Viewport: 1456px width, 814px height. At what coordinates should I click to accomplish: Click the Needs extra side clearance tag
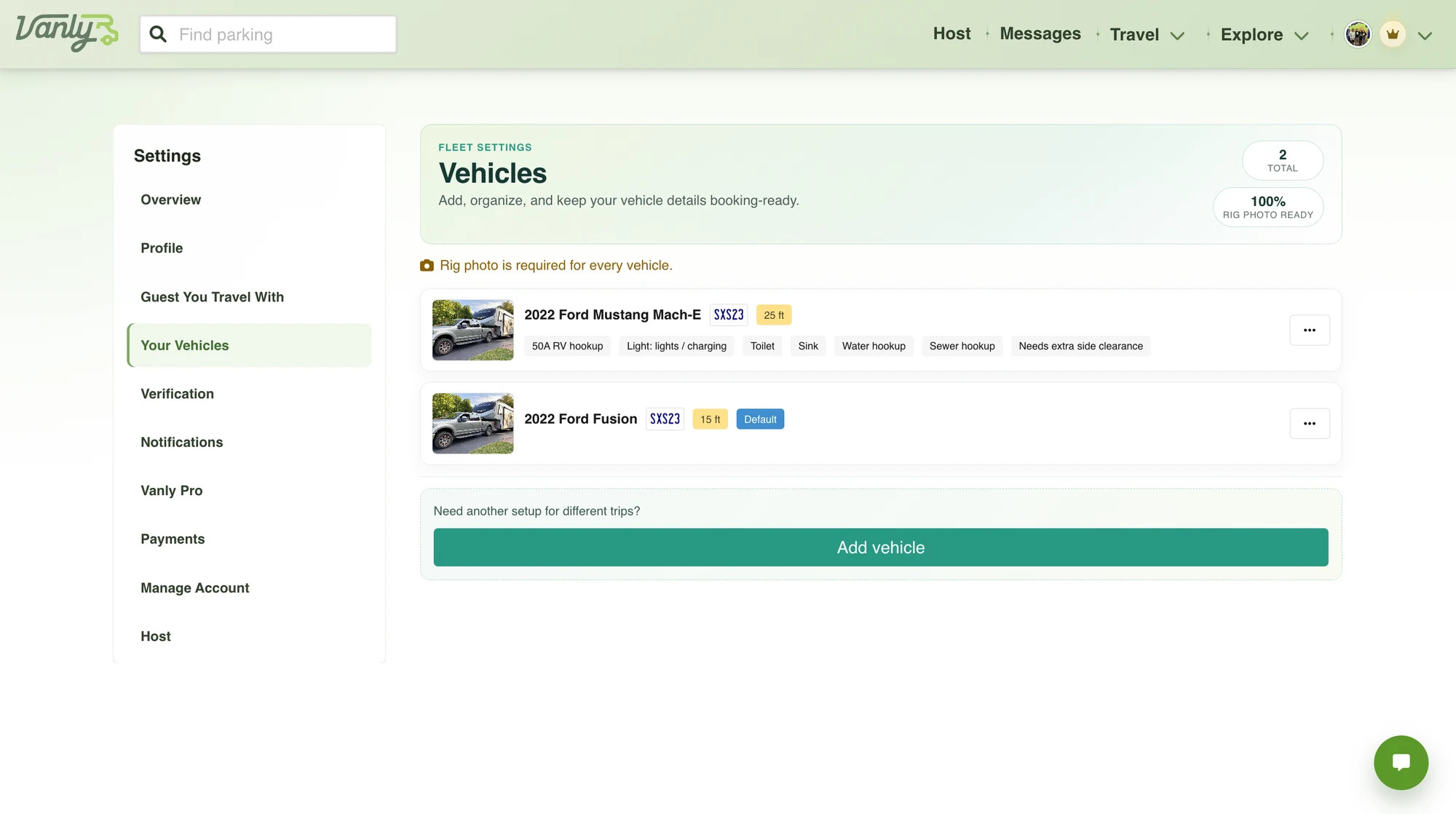pyautogui.click(x=1080, y=346)
